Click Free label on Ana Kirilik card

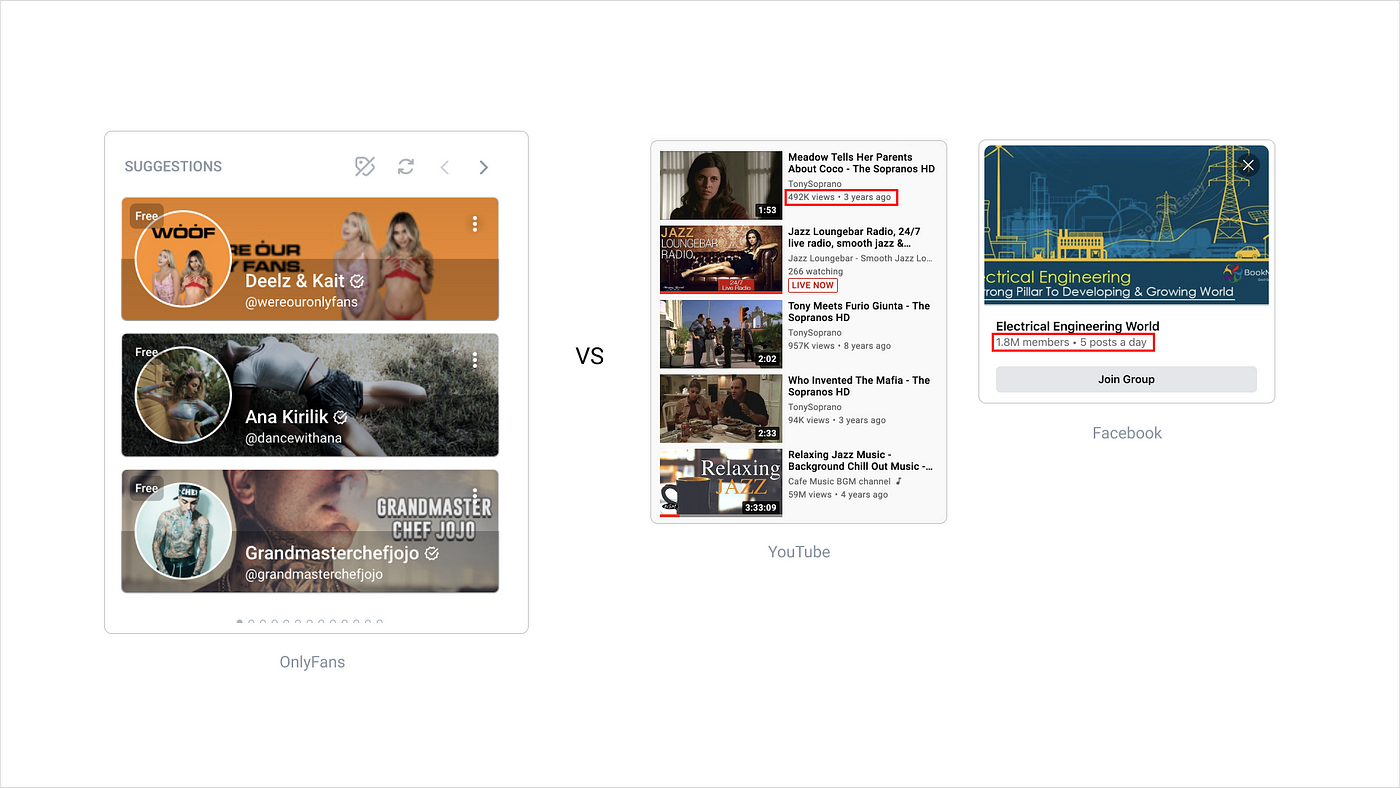coord(147,352)
